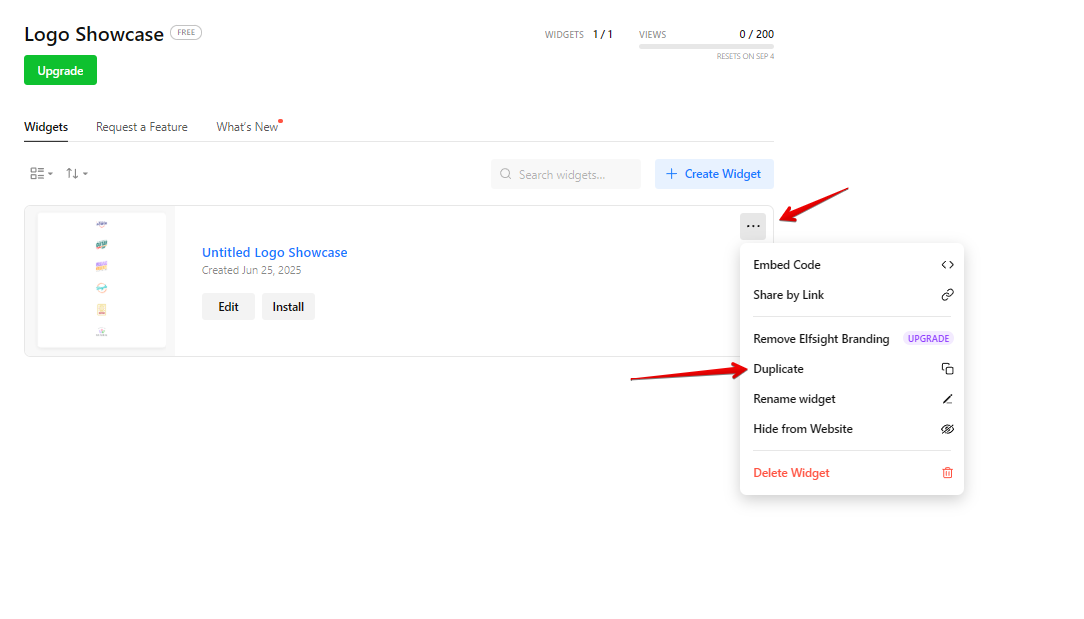This screenshot has width=1084, height=619.
Task: Click the Share by Link chain icon
Action: pyautogui.click(x=947, y=295)
